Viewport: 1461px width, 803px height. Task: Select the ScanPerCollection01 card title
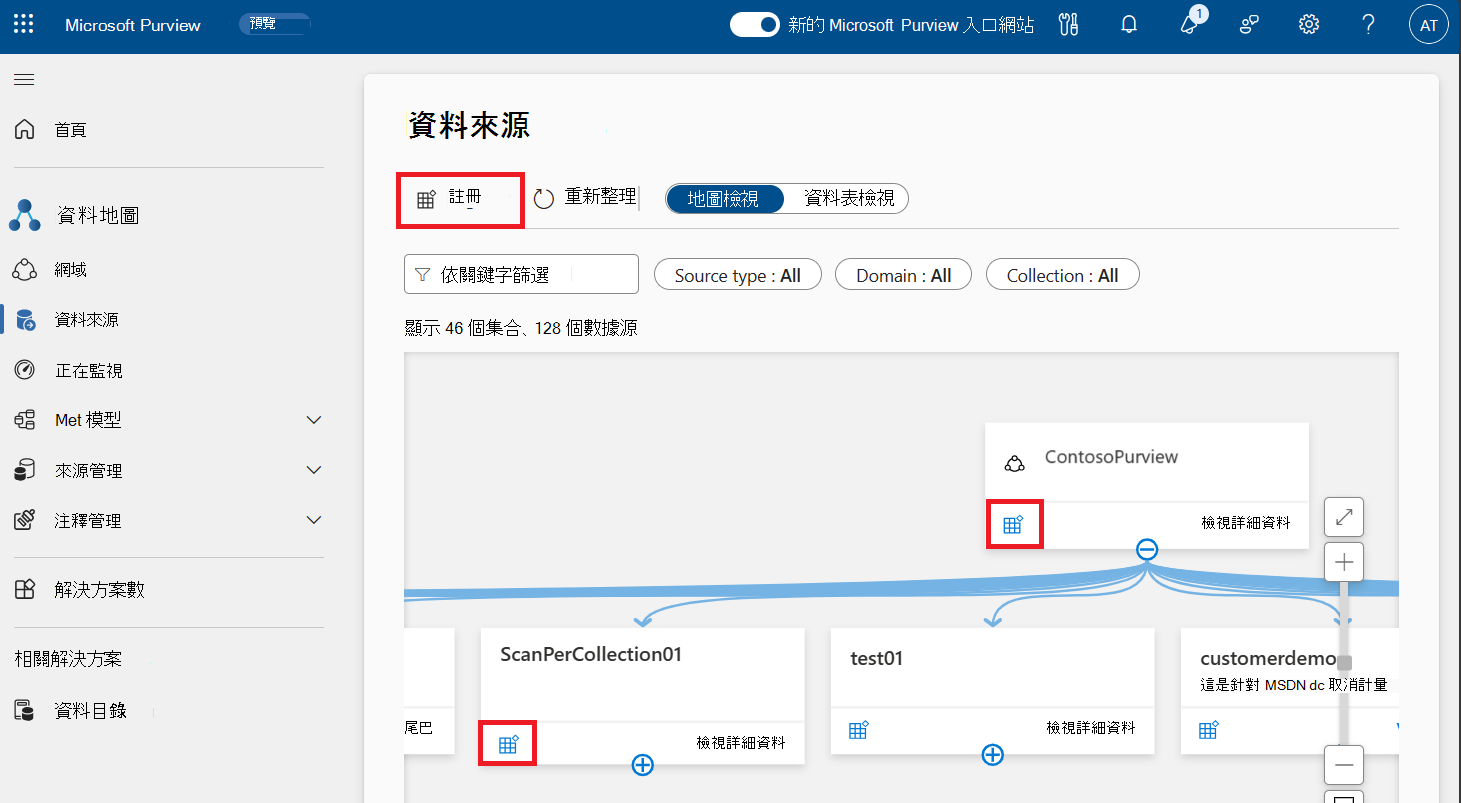[591, 654]
